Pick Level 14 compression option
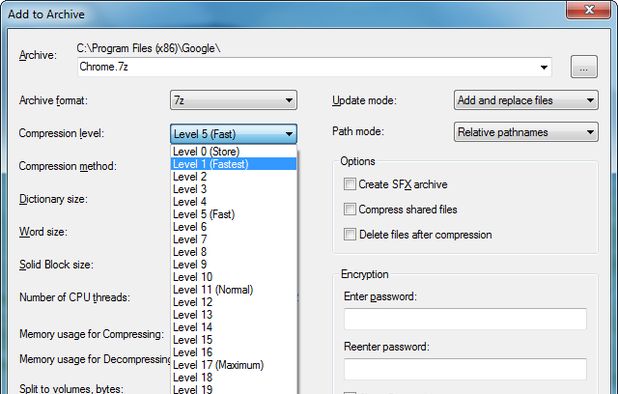This screenshot has width=618, height=394. point(234,327)
